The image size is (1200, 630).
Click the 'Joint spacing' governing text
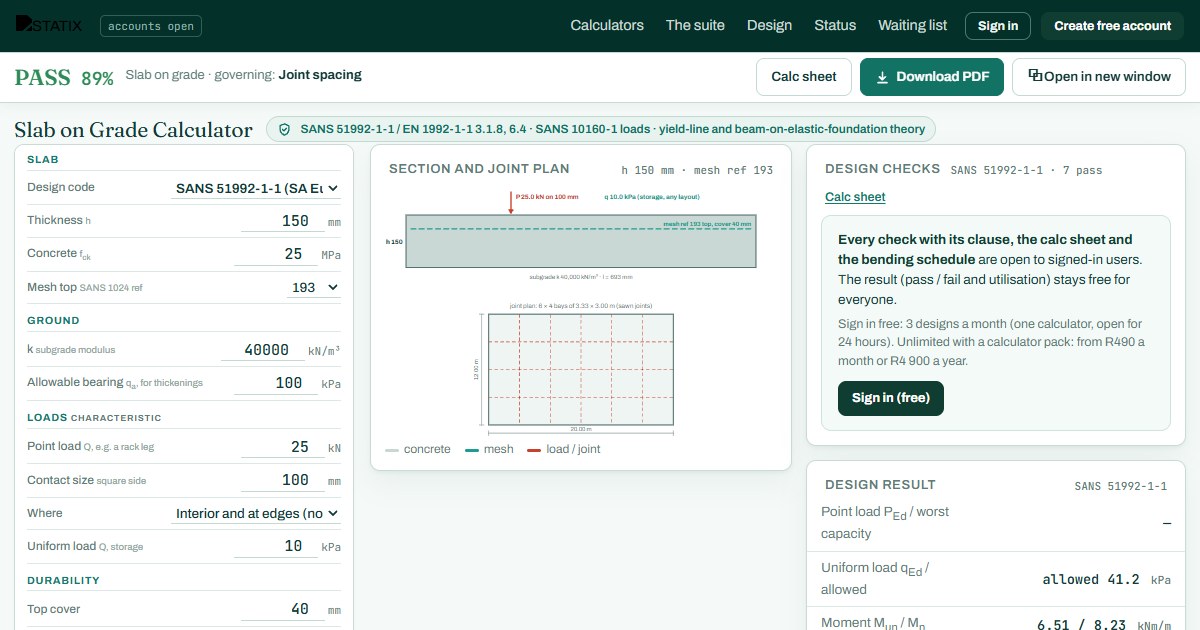pyautogui.click(x=320, y=75)
